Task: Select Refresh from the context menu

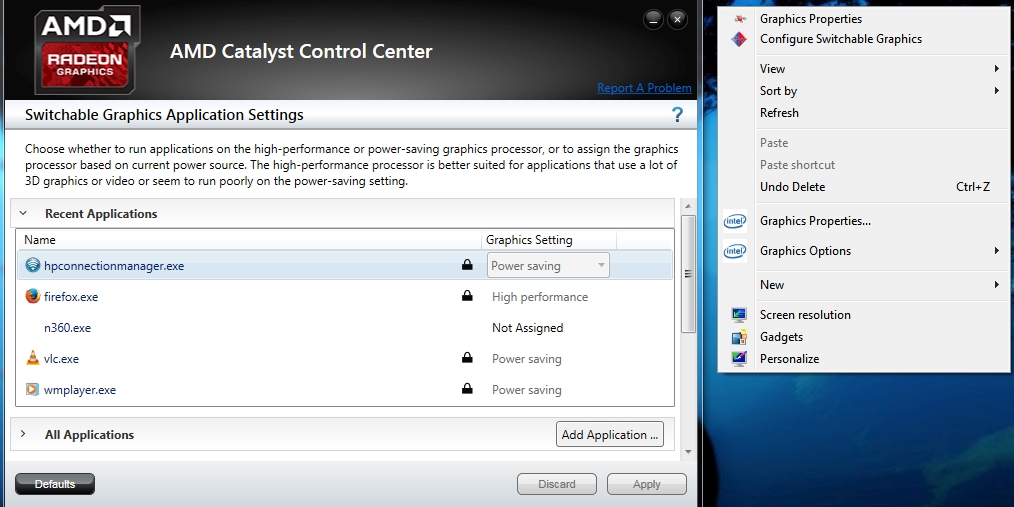Action: click(779, 113)
